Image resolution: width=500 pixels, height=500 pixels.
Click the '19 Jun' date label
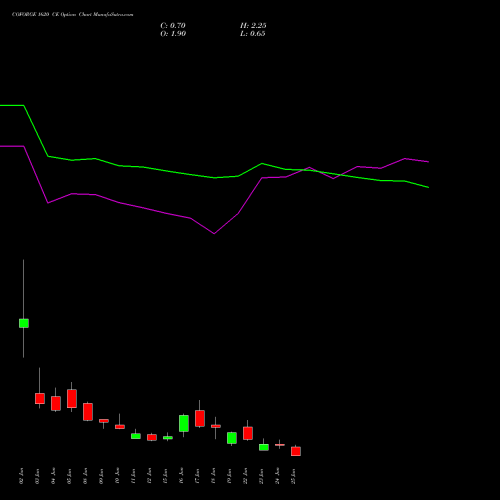point(230,476)
